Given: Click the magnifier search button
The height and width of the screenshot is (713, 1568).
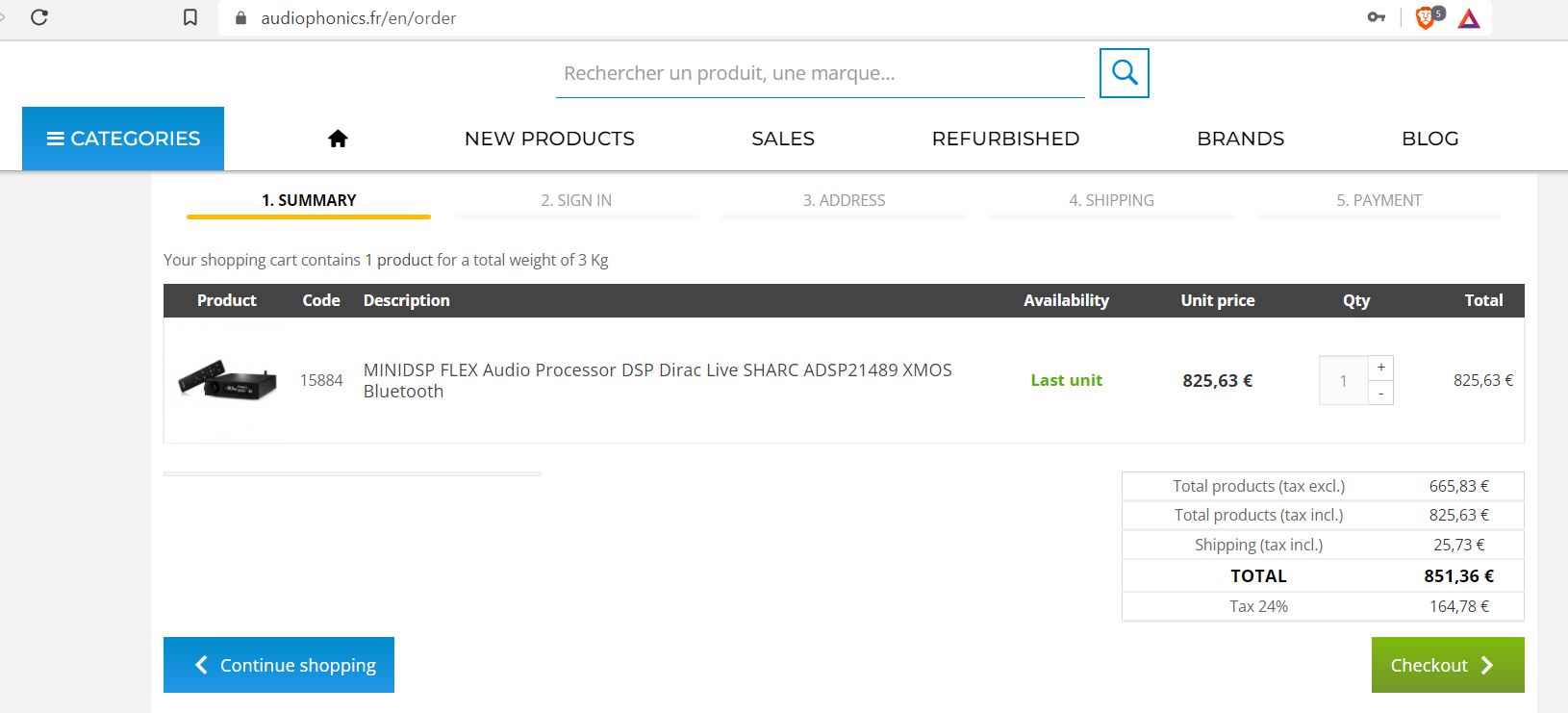Looking at the screenshot, I should 1125,73.
